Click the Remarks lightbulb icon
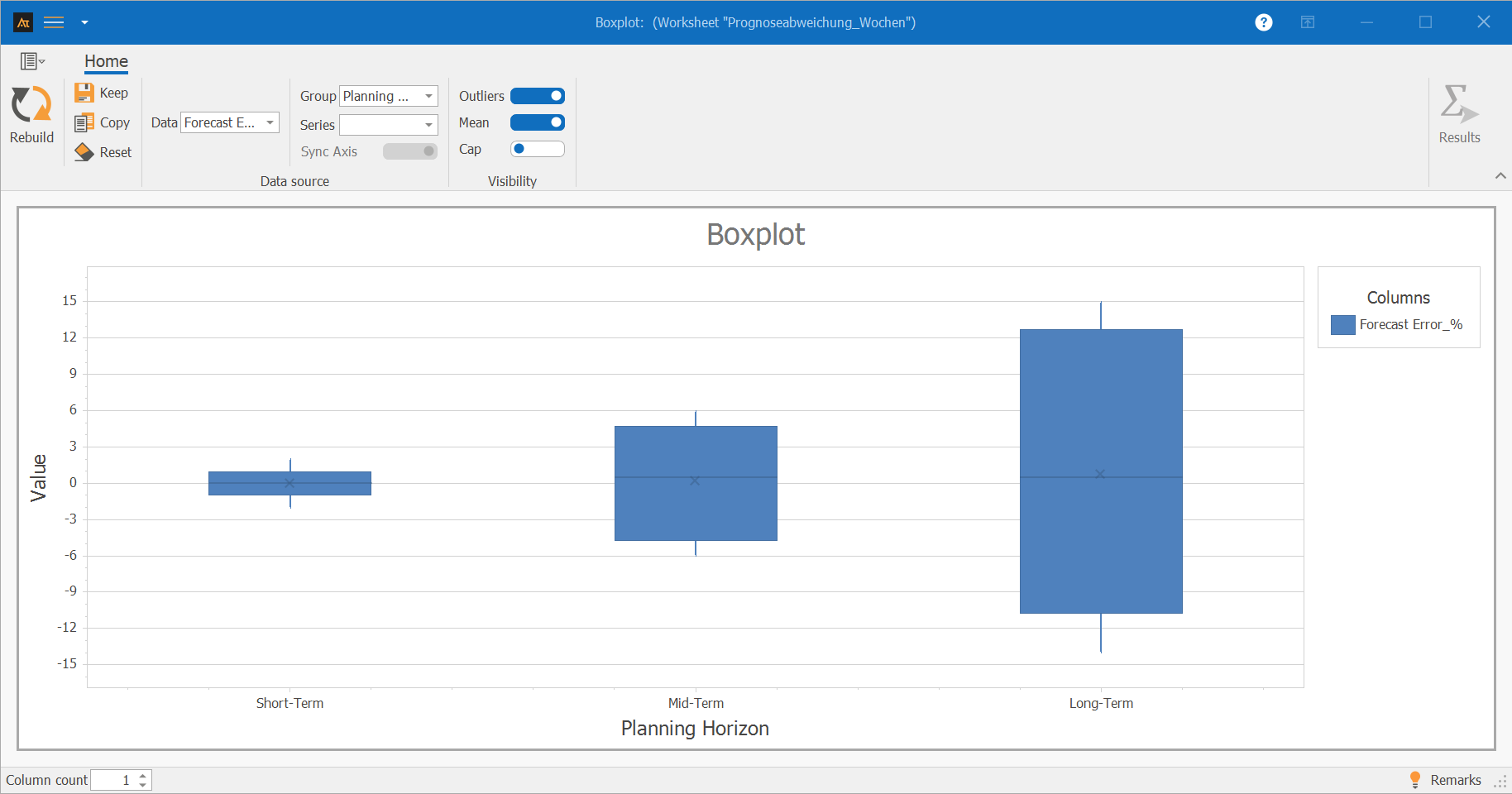Image resolution: width=1512 pixels, height=794 pixels. [x=1414, y=779]
